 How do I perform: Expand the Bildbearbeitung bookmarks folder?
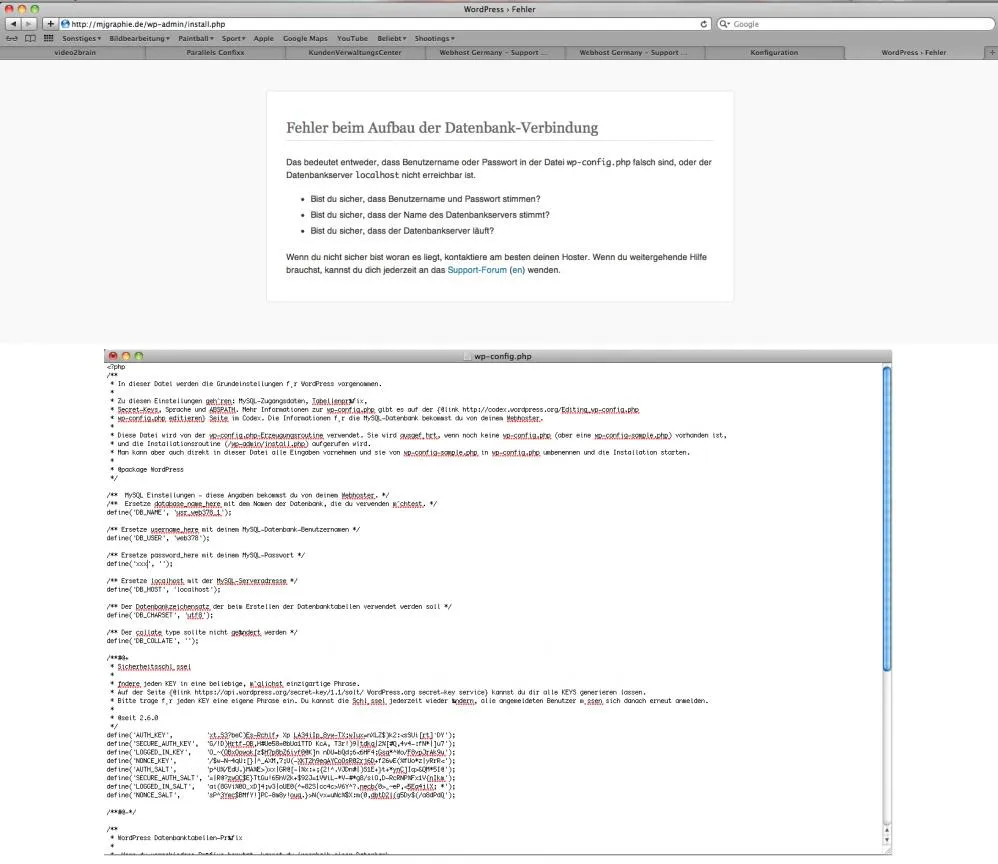(x=139, y=38)
